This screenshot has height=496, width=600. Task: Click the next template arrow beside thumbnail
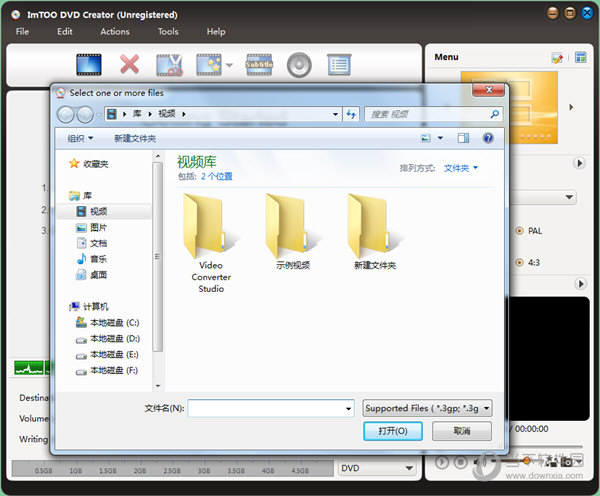(571, 107)
